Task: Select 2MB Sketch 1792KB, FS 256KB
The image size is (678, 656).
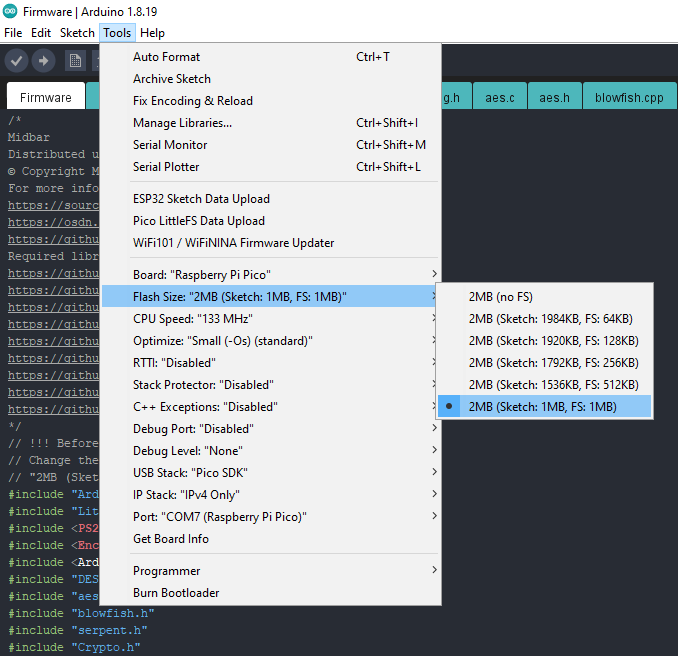Action: coord(544,363)
